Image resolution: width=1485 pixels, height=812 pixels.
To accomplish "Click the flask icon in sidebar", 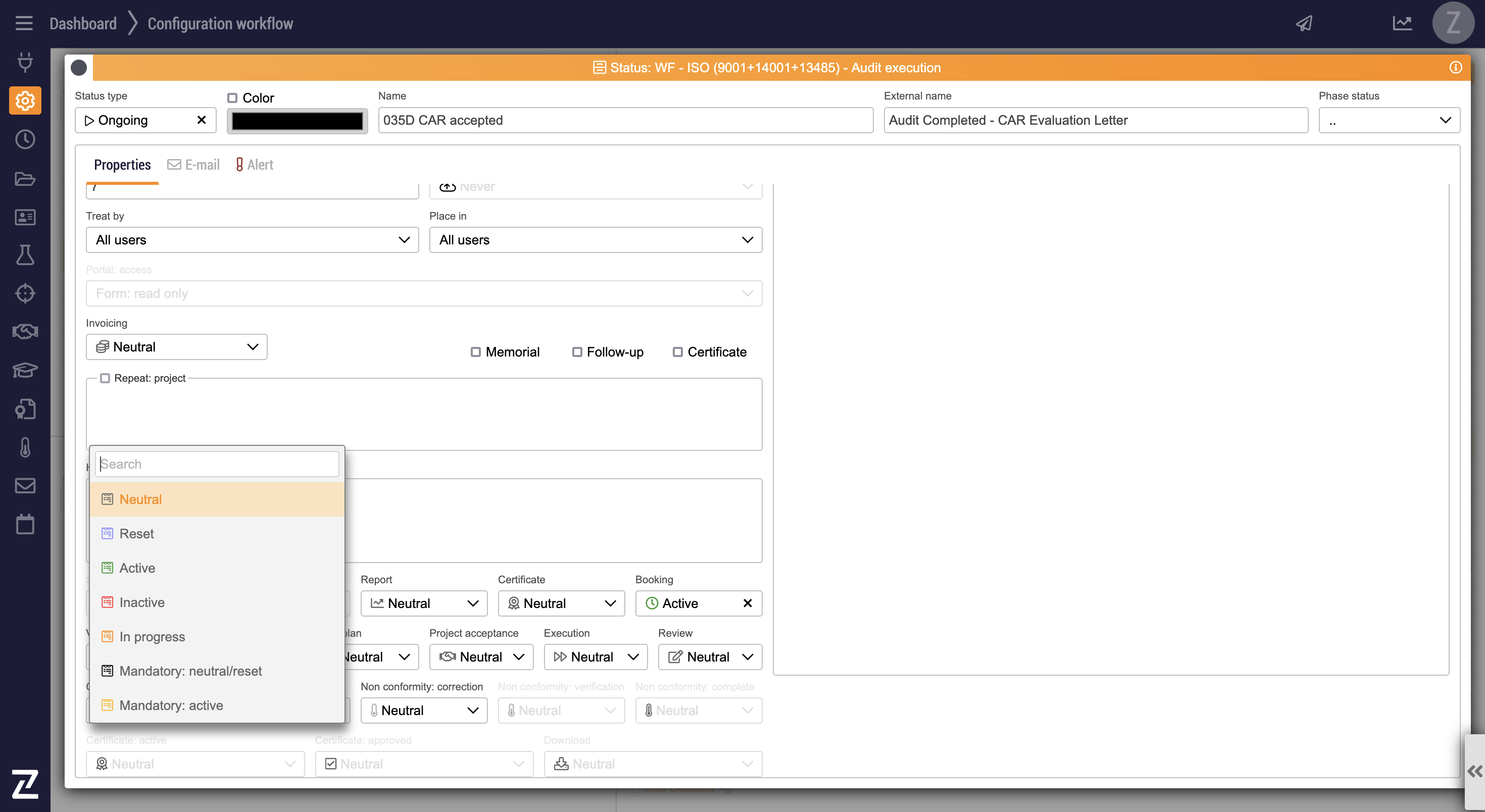I will pyautogui.click(x=25, y=255).
